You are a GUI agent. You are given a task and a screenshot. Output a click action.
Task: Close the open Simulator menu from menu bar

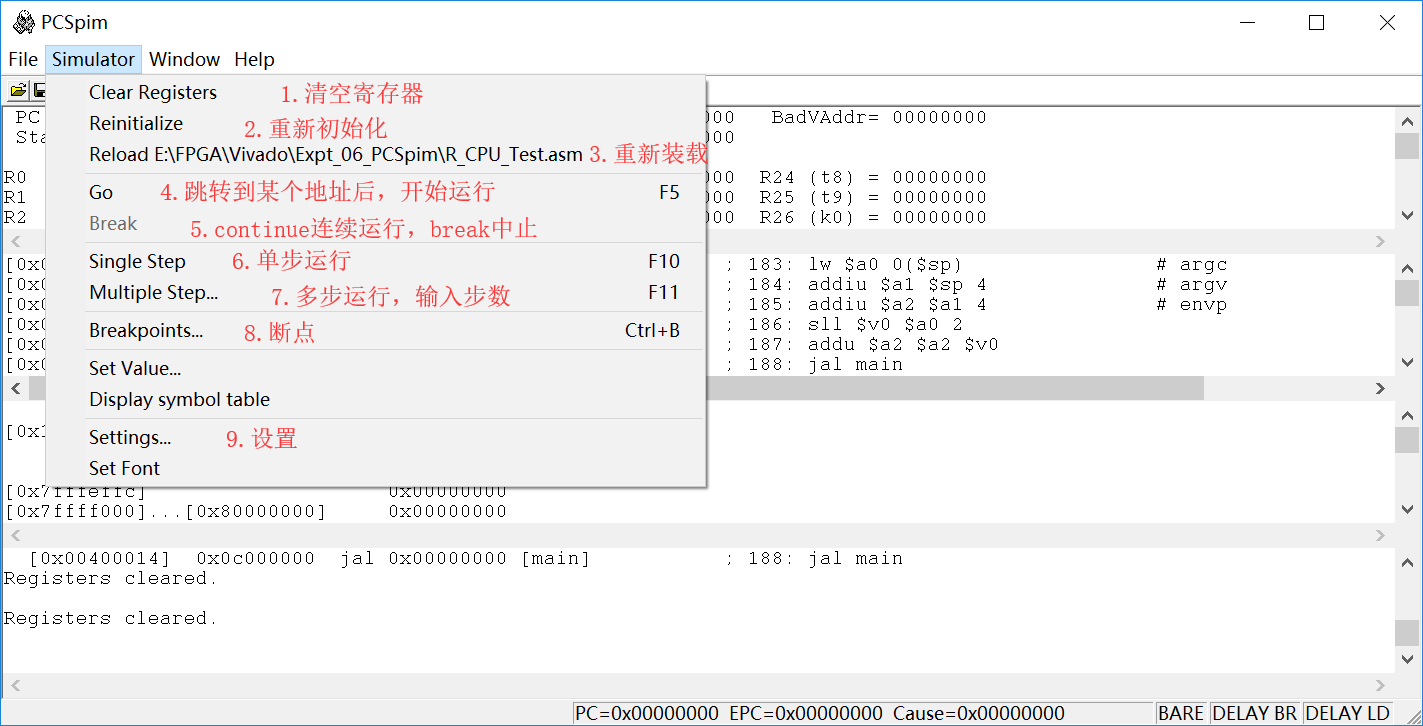tap(93, 59)
